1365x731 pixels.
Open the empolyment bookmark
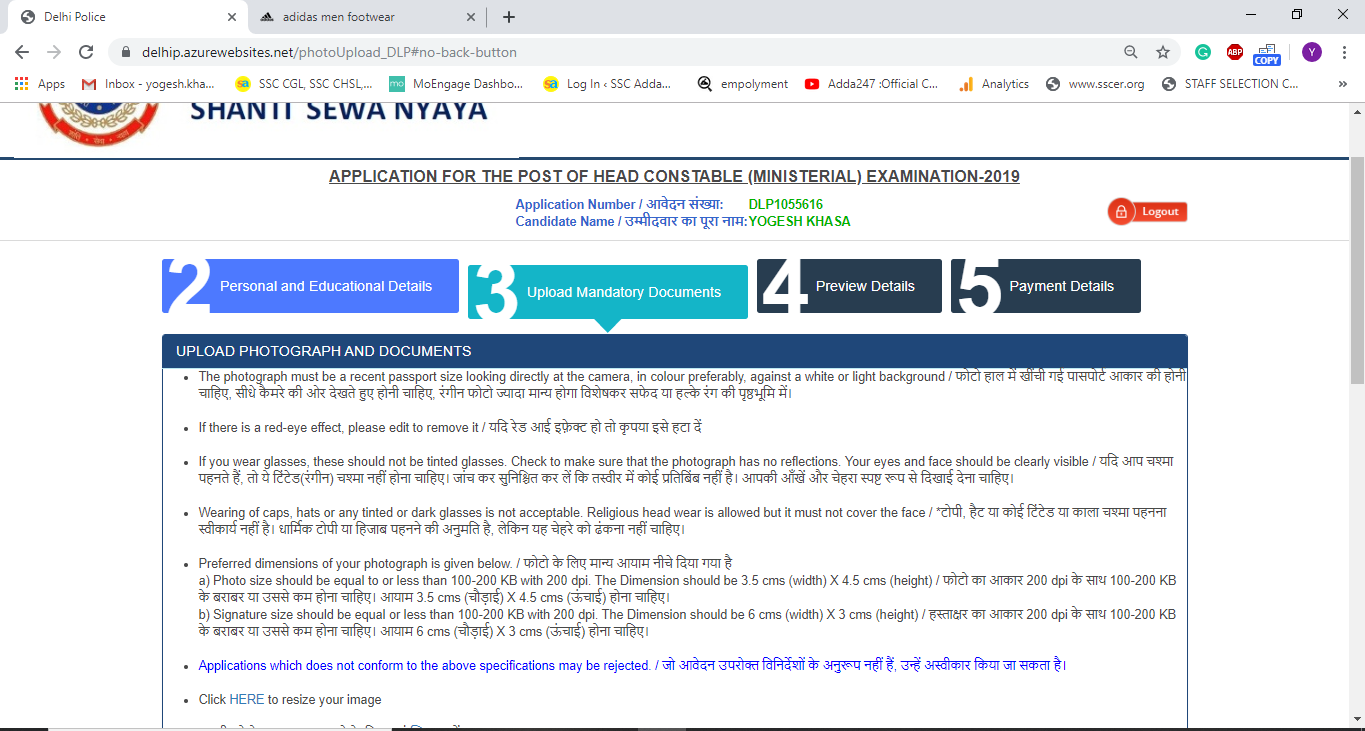point(743,84)
